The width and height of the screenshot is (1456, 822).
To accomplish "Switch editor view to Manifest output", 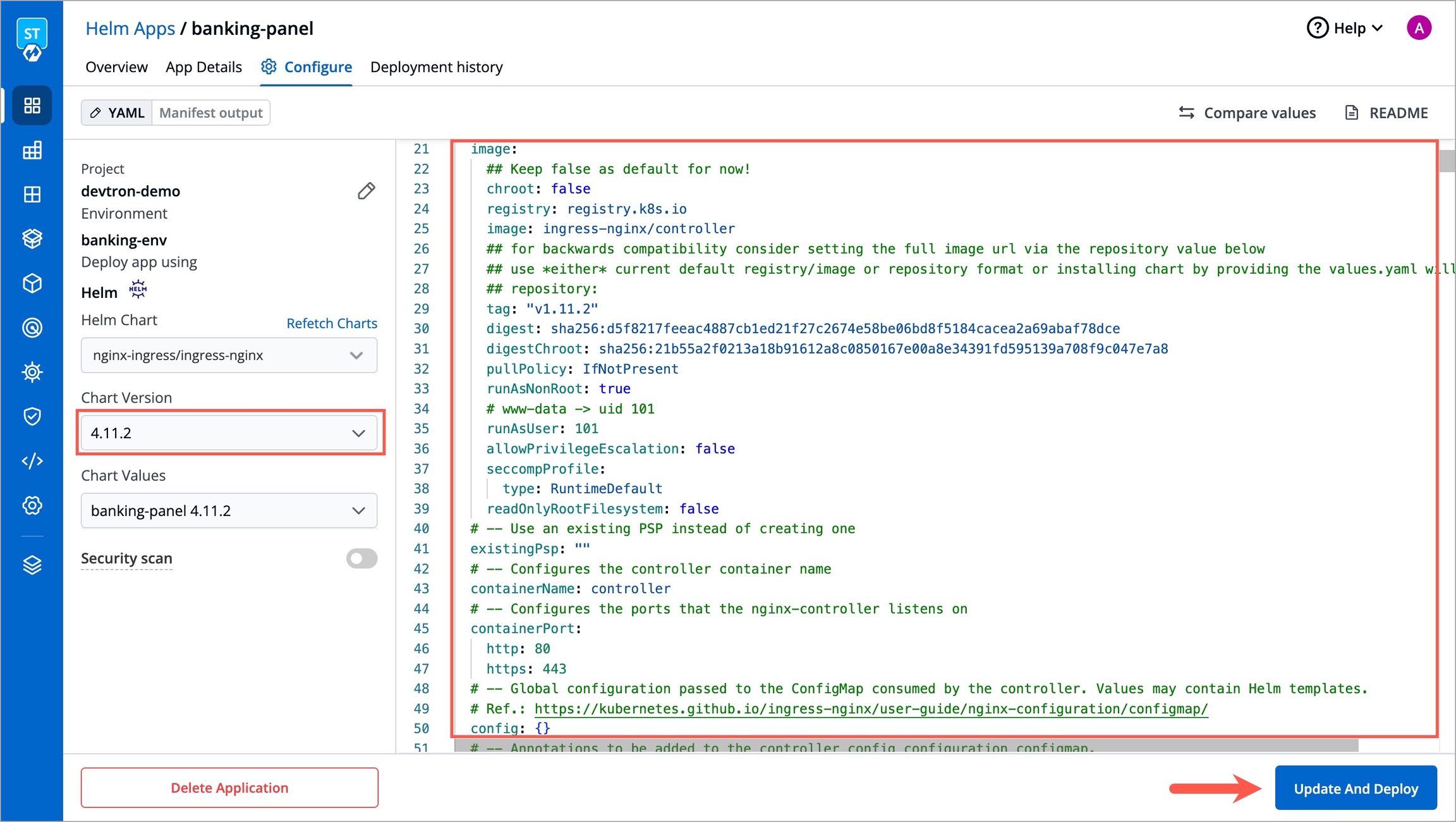I will (x=210, y=113).
